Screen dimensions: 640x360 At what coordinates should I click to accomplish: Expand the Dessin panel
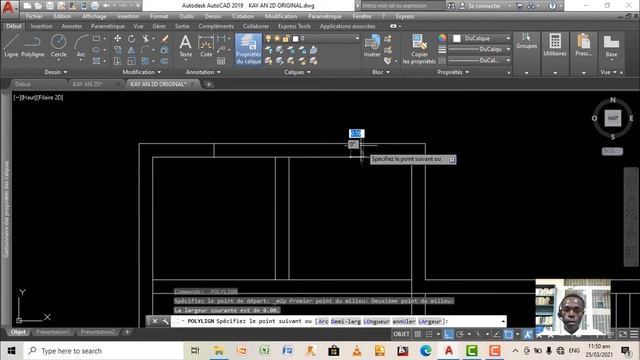(56, 72)
